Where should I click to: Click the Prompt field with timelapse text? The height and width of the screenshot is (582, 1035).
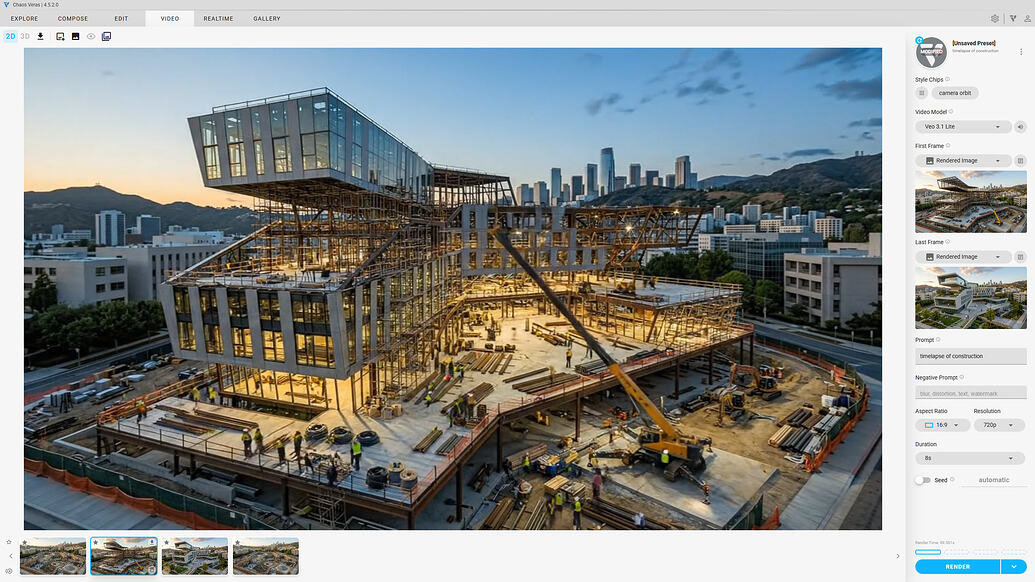970,356
